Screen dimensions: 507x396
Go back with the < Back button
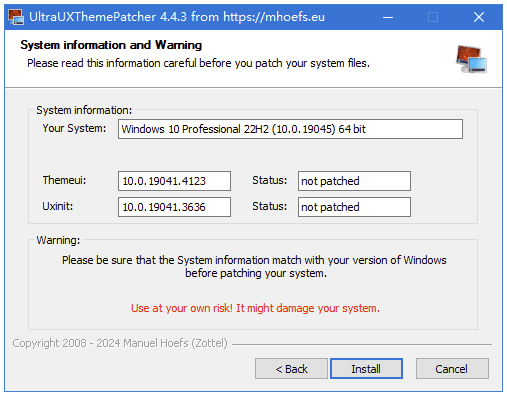coord(291,369)
